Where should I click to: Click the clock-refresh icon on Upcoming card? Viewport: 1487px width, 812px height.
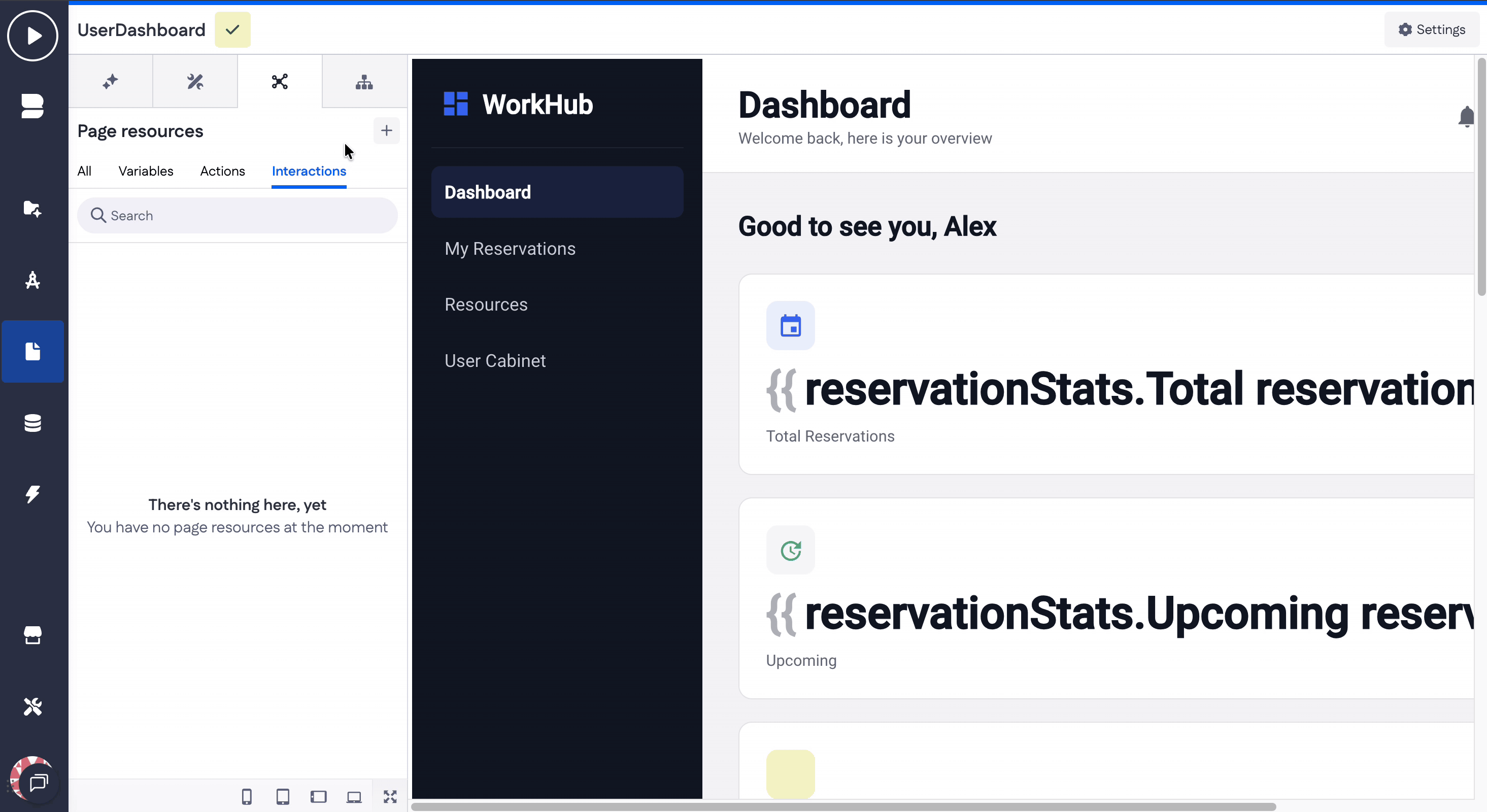pyautogui.click(x=790, y=550)
